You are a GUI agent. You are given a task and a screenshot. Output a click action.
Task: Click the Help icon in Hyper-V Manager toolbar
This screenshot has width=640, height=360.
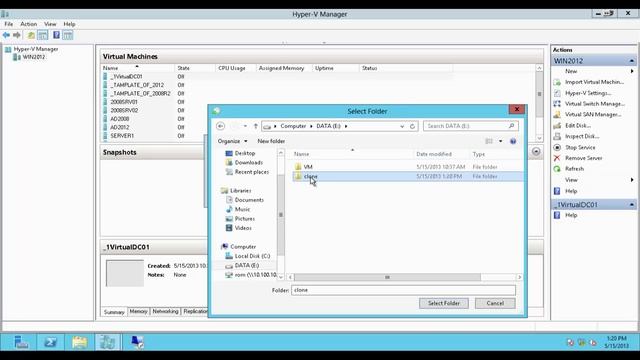(56, 36)
